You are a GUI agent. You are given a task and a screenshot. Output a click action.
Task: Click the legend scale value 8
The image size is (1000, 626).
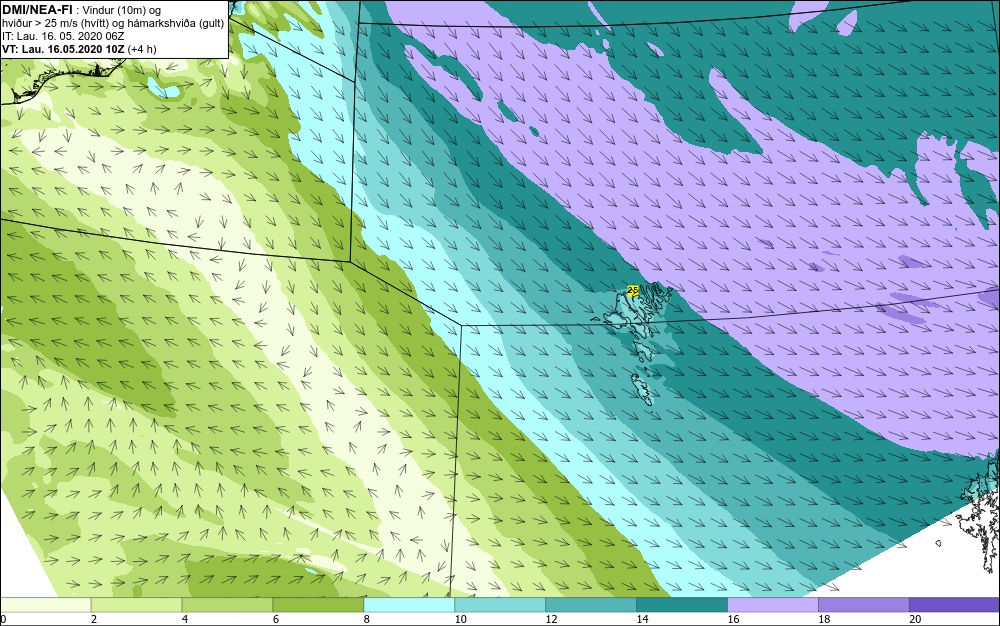point(367,619)
